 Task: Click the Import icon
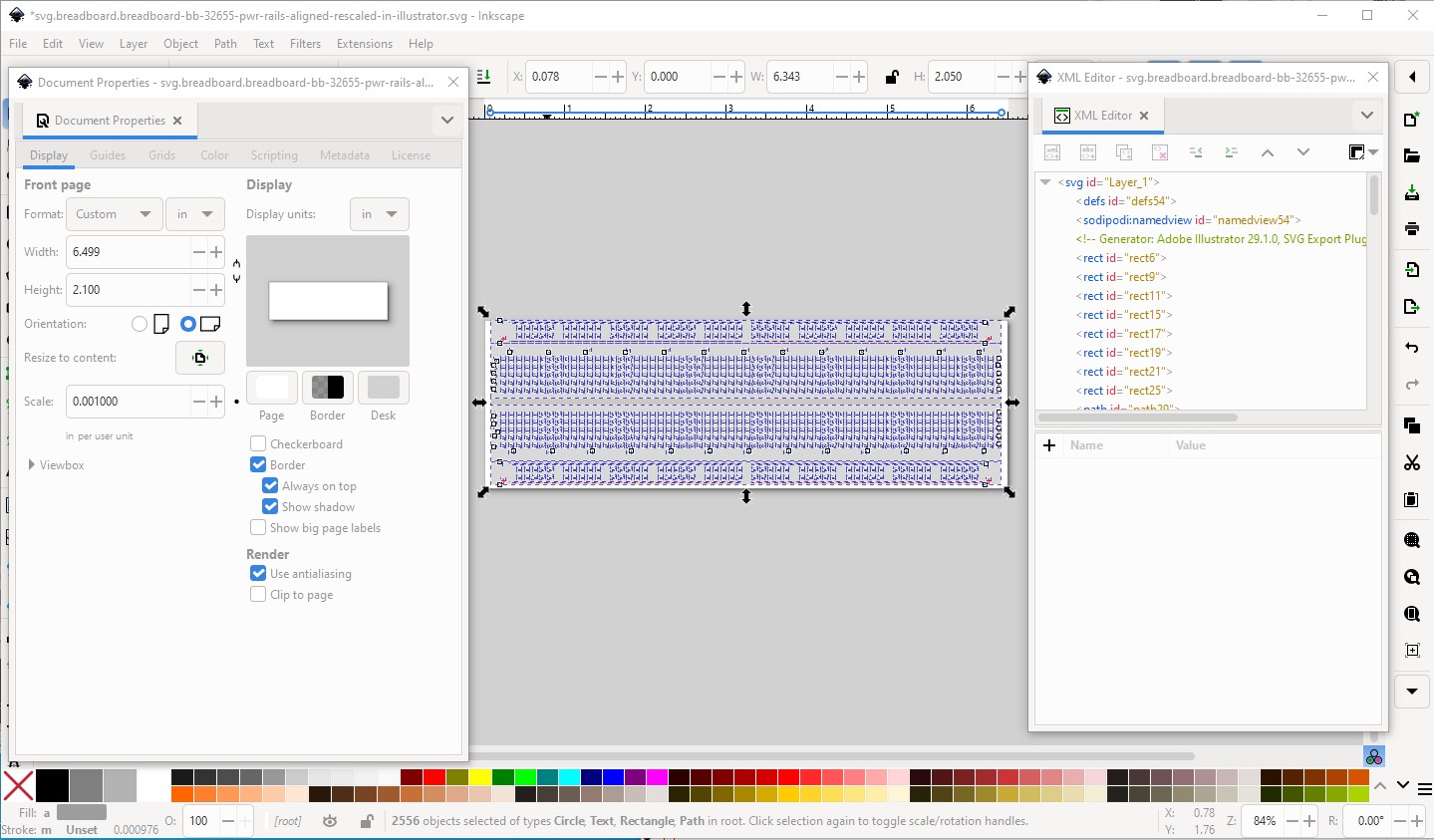pos(1412,270)
